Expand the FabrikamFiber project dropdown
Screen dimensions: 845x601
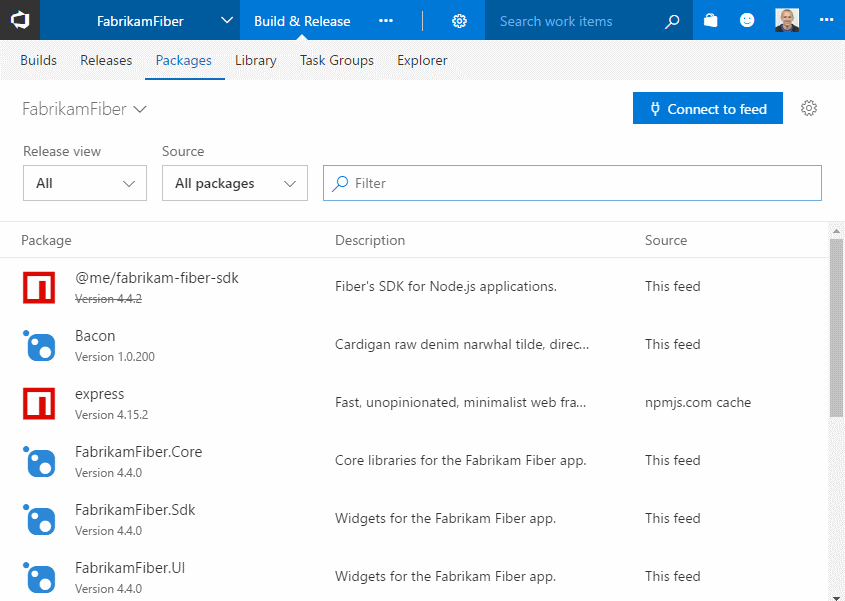click(227, 20)
